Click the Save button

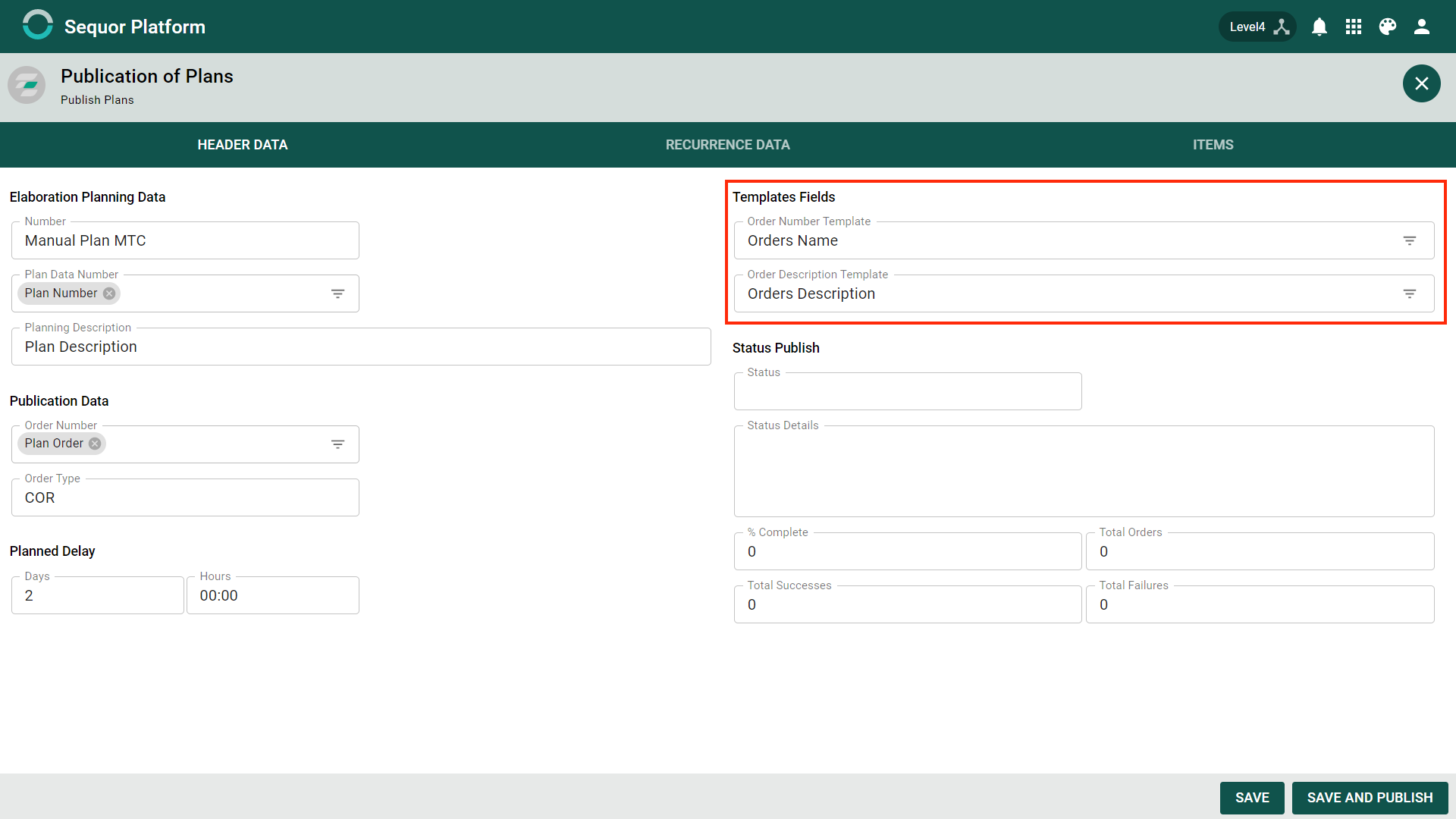(x=1252, y=798)
